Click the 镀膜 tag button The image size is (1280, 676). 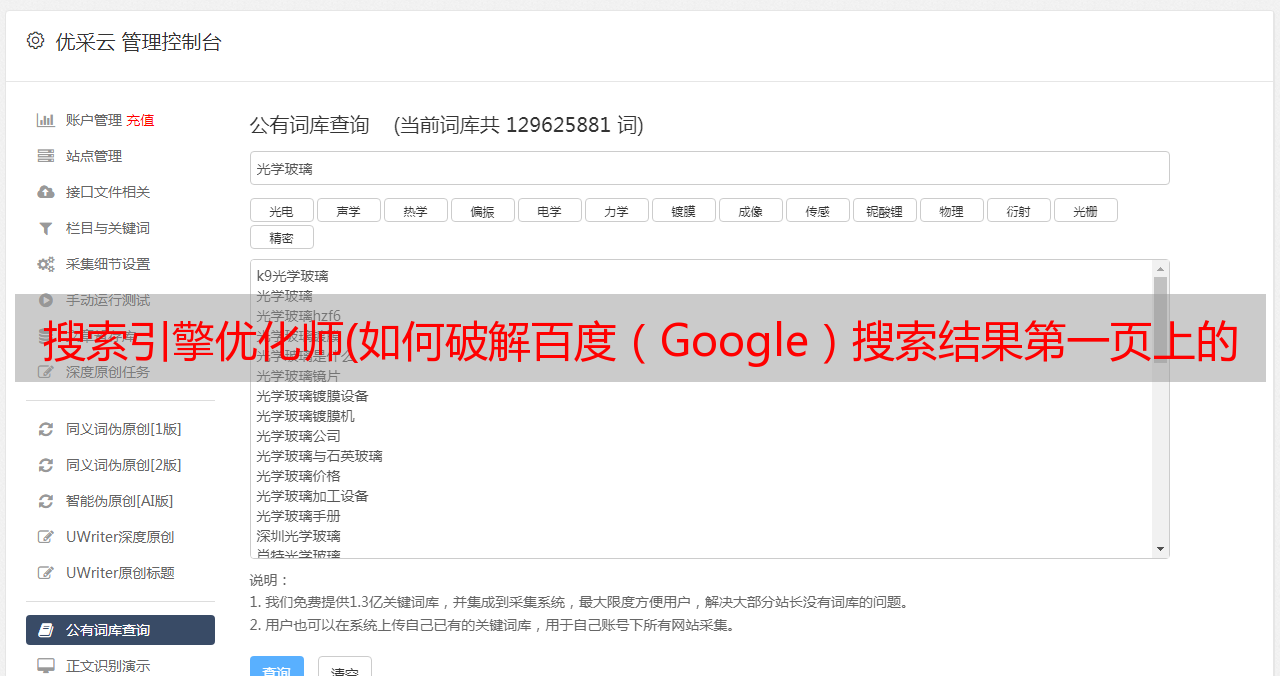(x=683, y=210)
